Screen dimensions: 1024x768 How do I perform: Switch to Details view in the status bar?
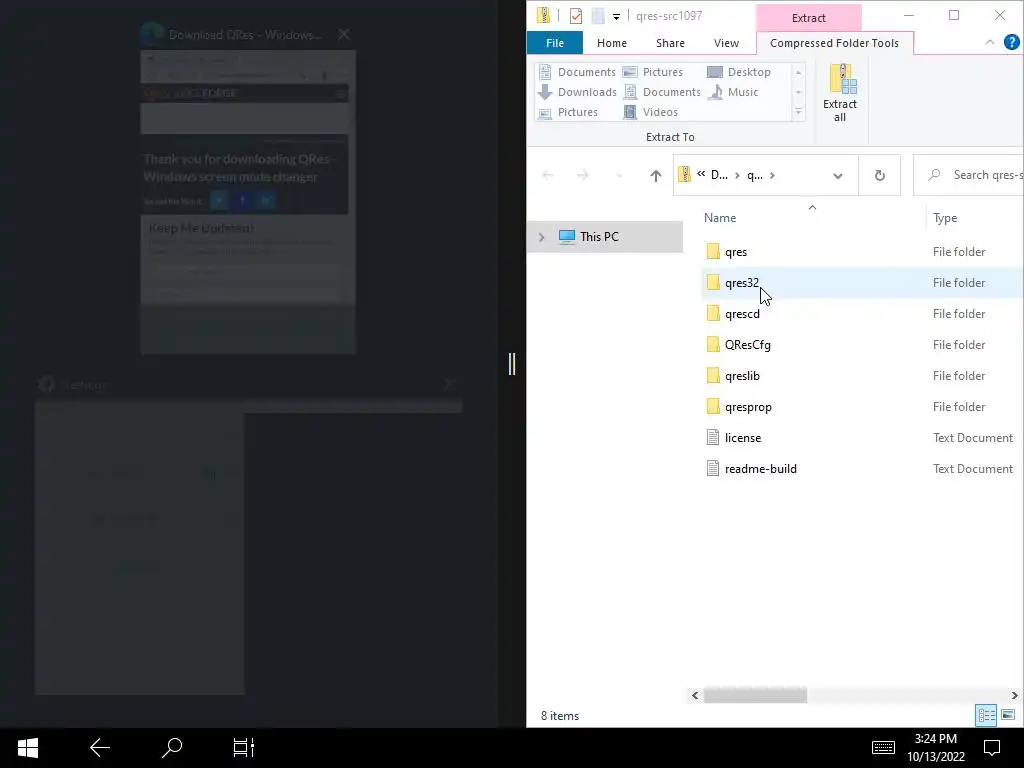click(x=986, y=715)
